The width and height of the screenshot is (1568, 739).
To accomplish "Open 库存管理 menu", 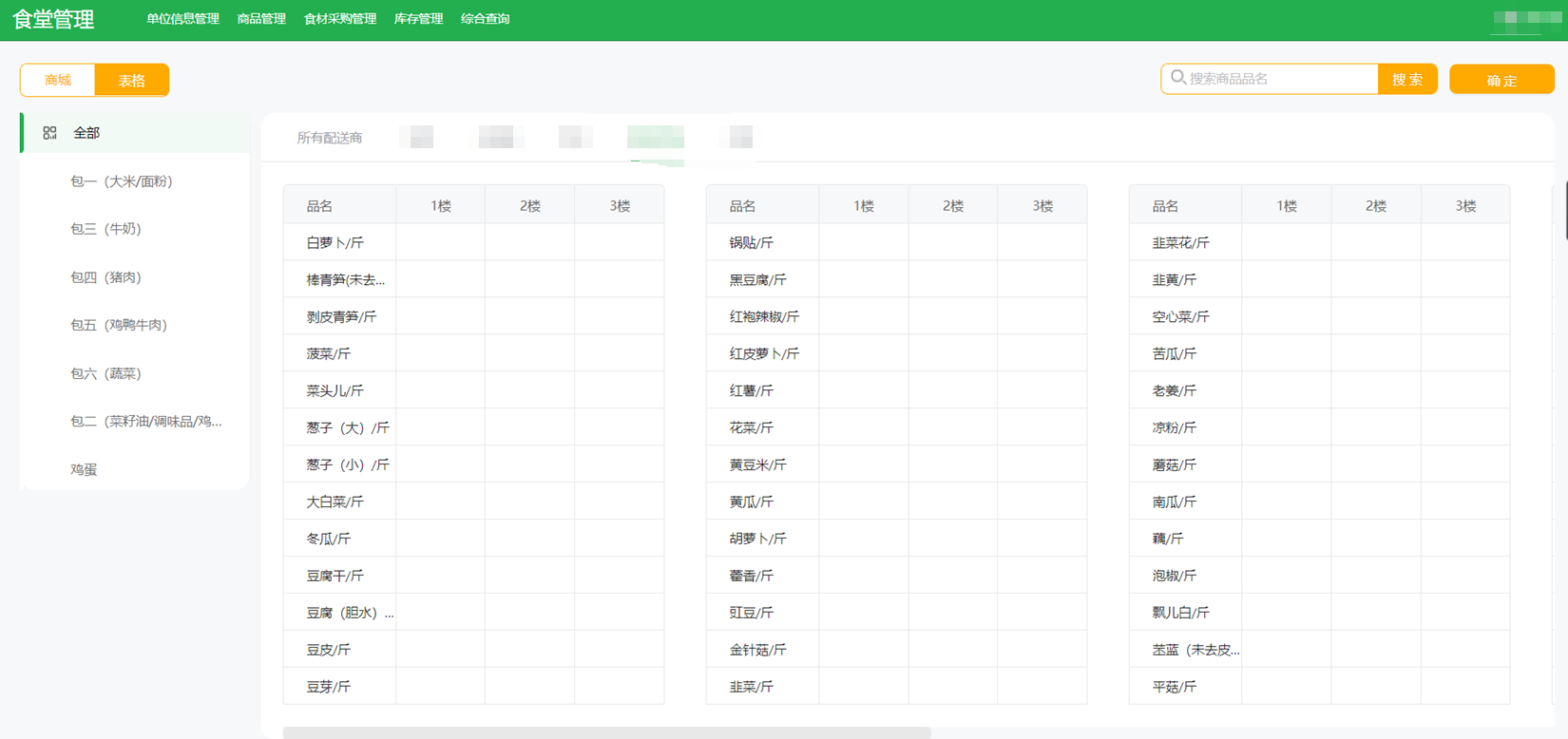I will tap(418, 19).
